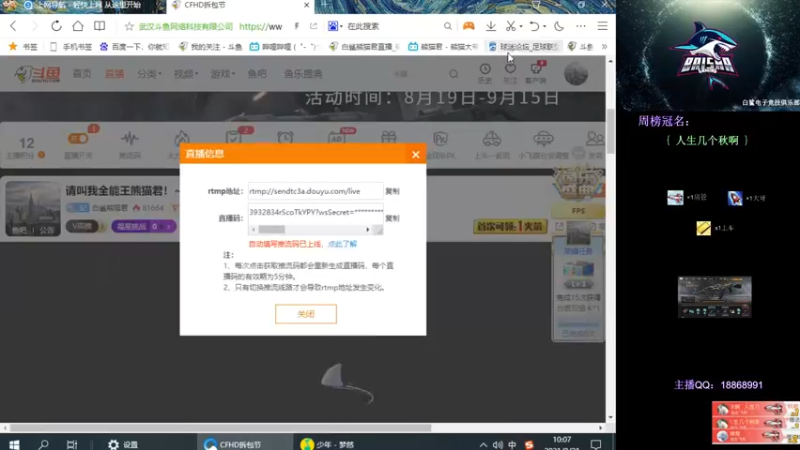Open the user avatar in Douyu header
This screenshot has height=450, width=800.
[576, 74]
